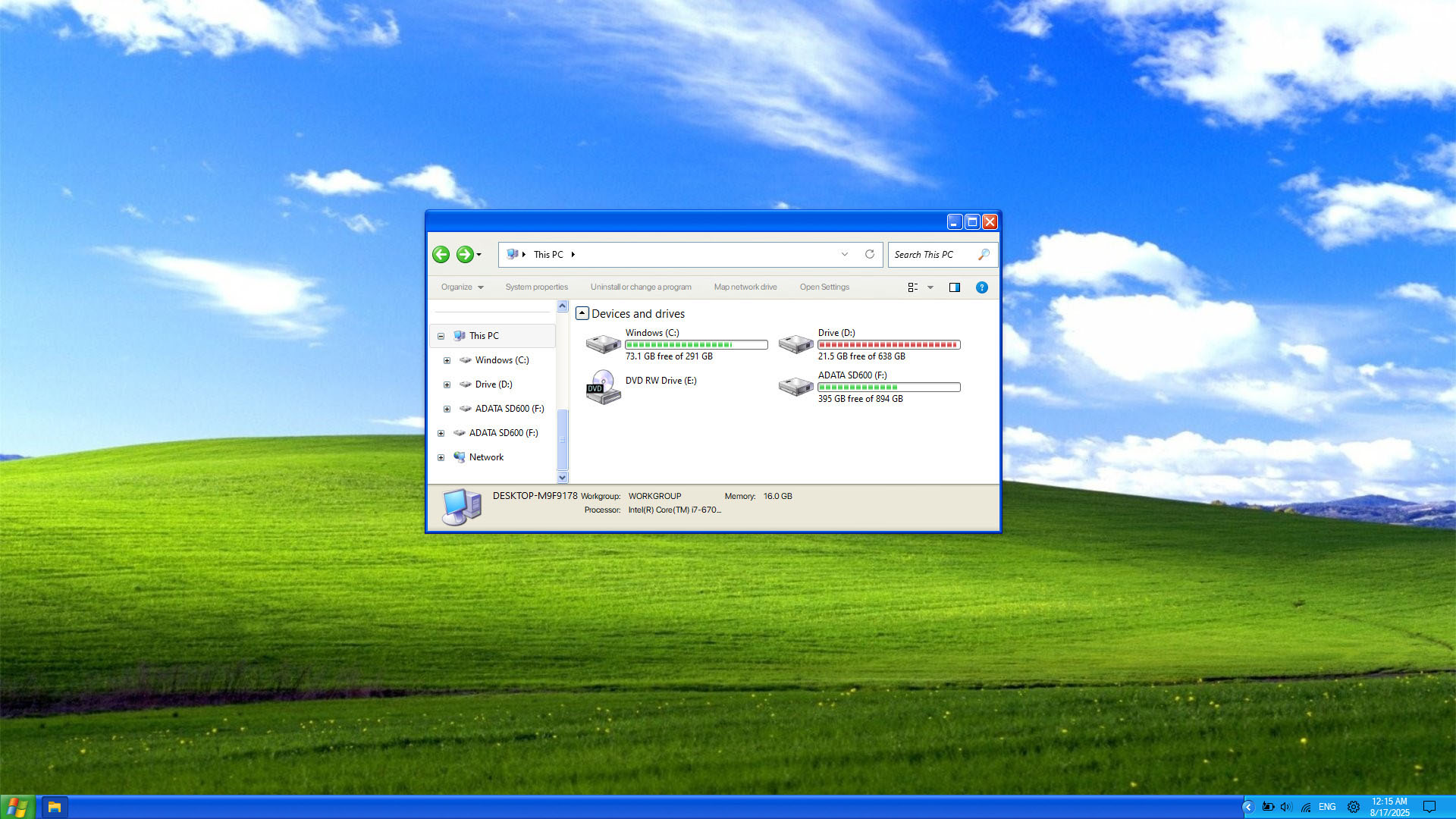Click System properties in the toolbar

536,287
